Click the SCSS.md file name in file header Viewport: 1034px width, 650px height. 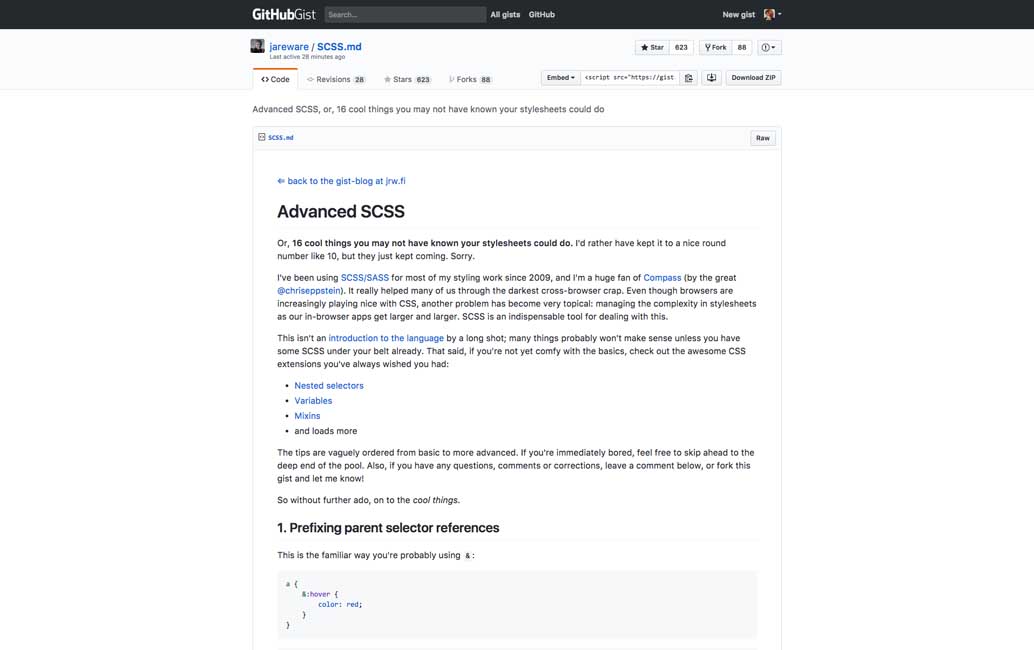281,138
